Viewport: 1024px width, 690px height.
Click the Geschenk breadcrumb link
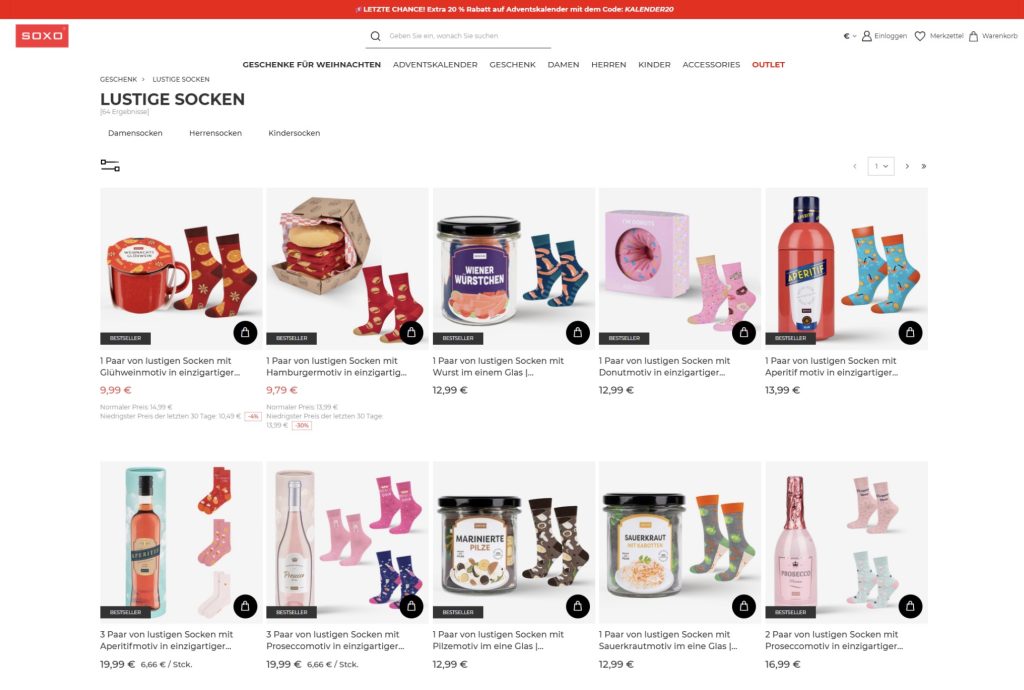tap(118, 80)
